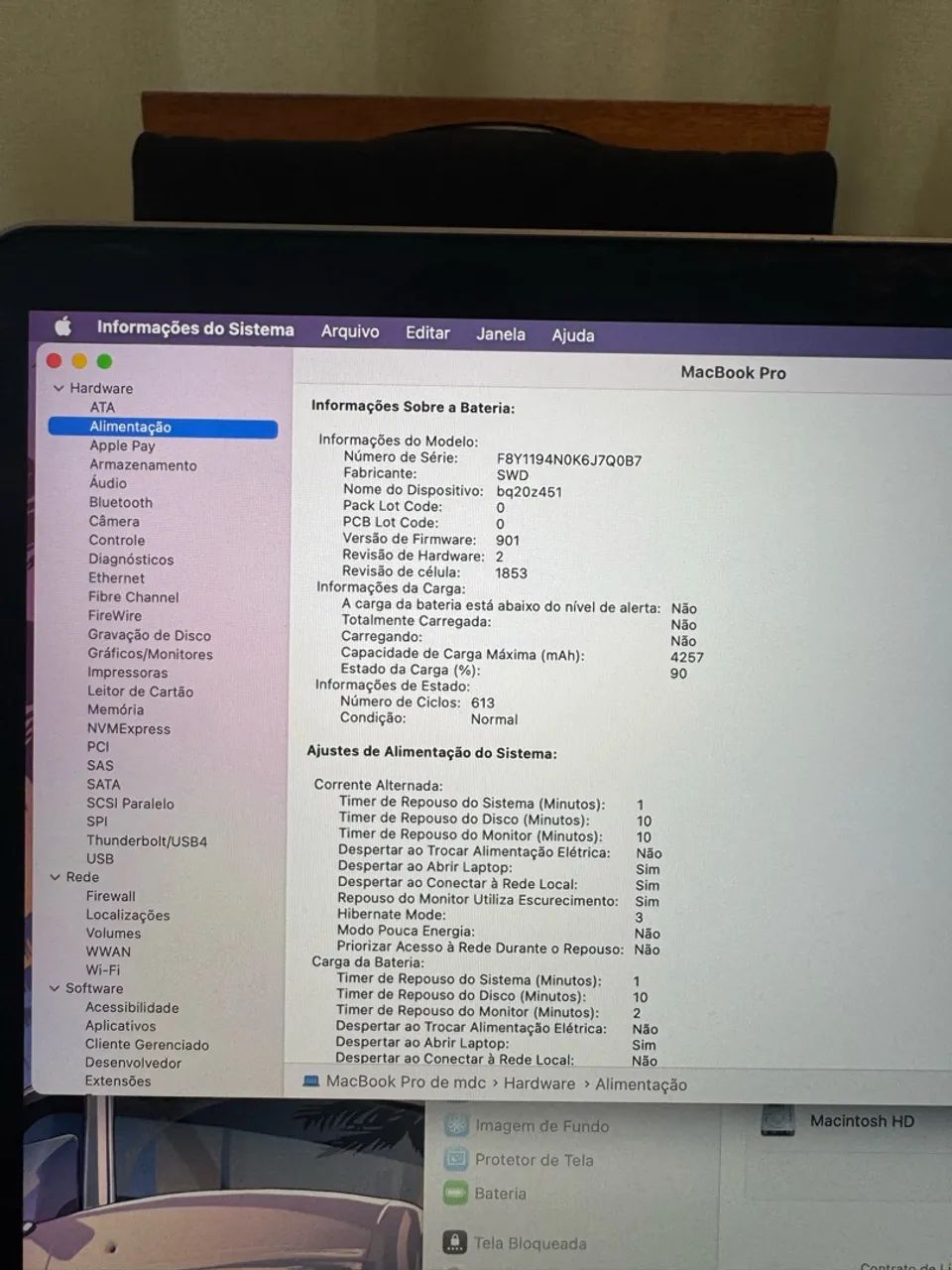The height and width of the screenshot is (1270, 952).
Task: Select Bluetooth in sidebar
Action: tap(121, 502)
